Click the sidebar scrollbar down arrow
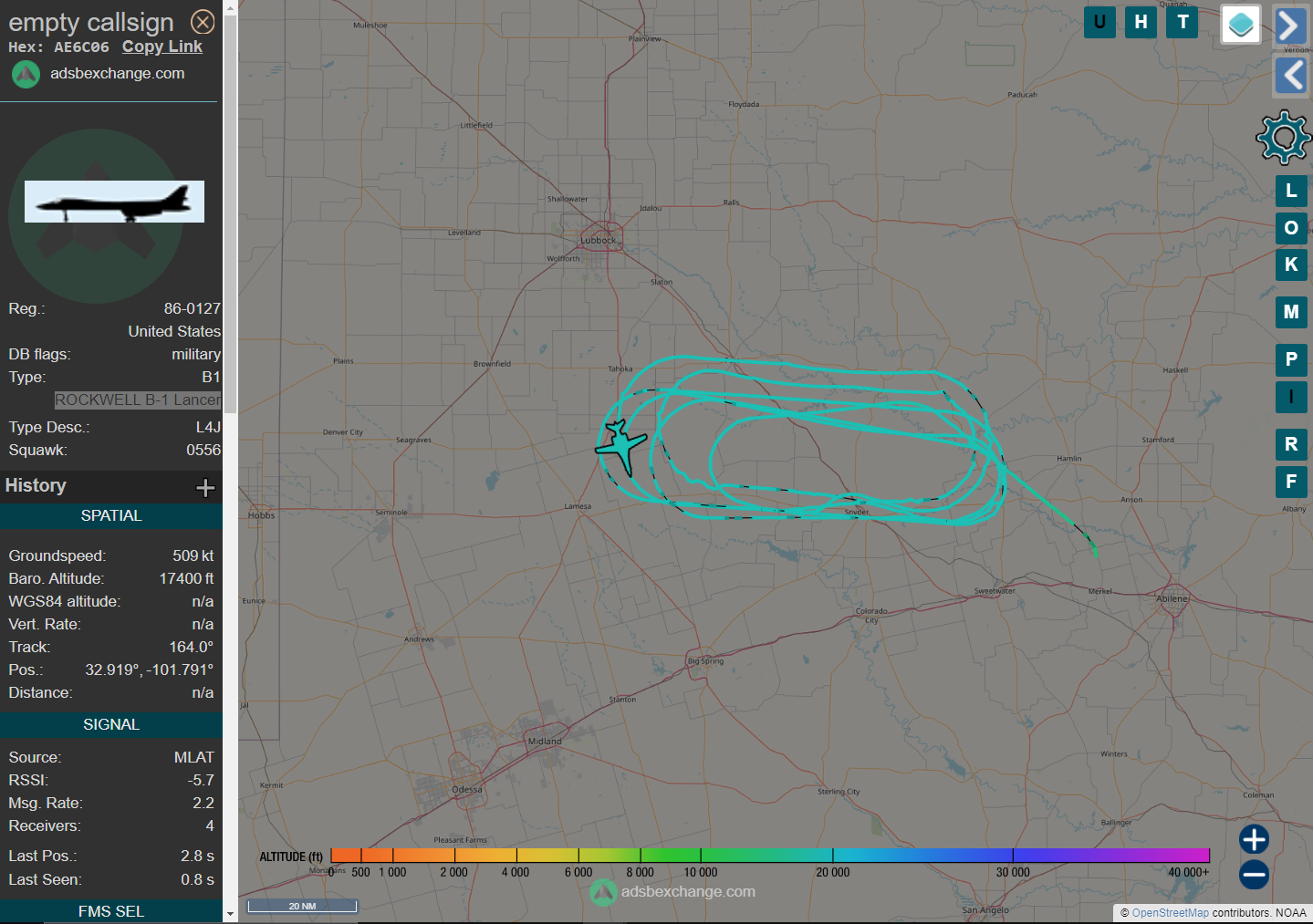This screenshot has width=1313, height=924. click(230, 913)
